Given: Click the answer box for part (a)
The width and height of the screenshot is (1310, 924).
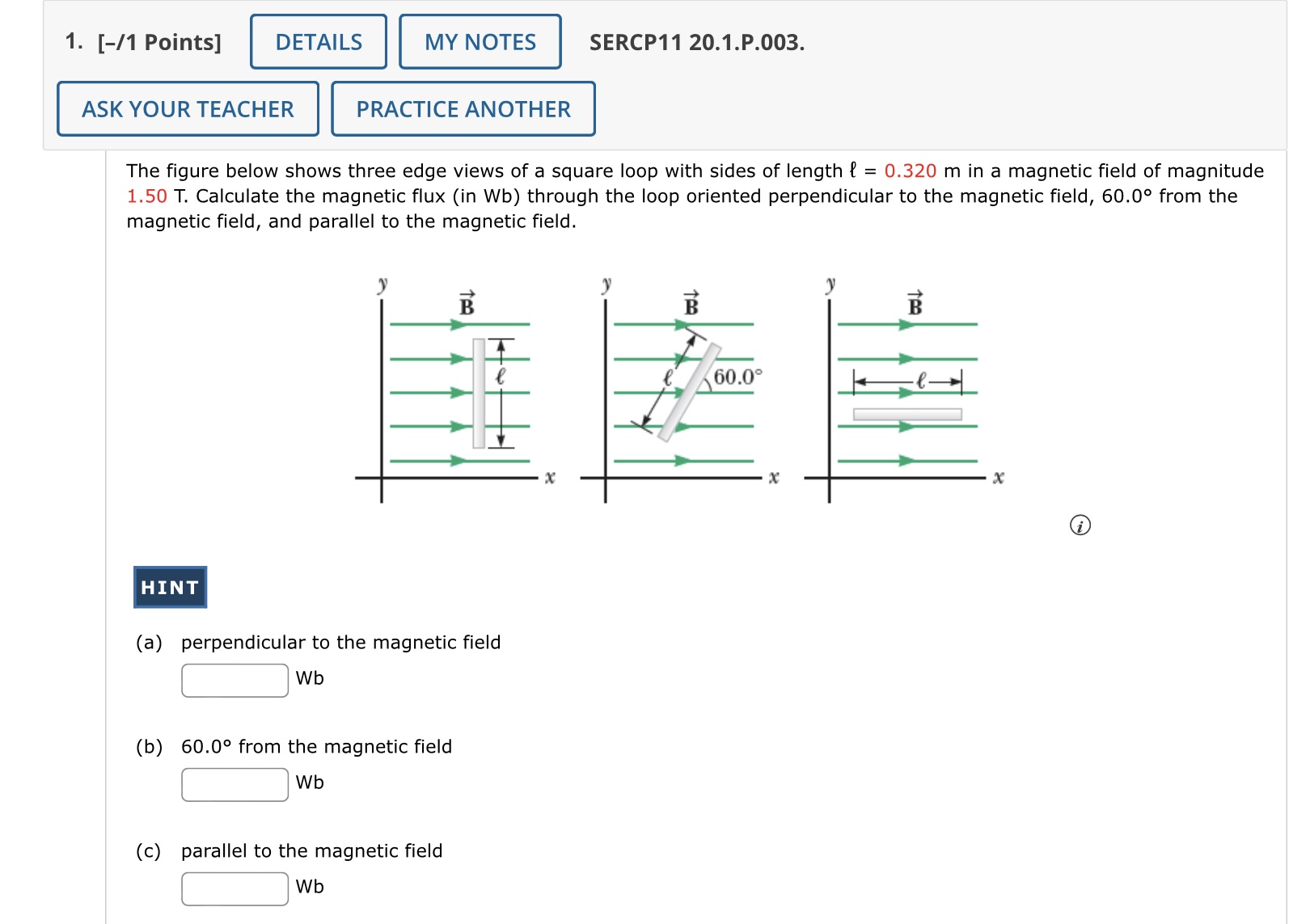Looking at the screenshot, I should point(235,680).
